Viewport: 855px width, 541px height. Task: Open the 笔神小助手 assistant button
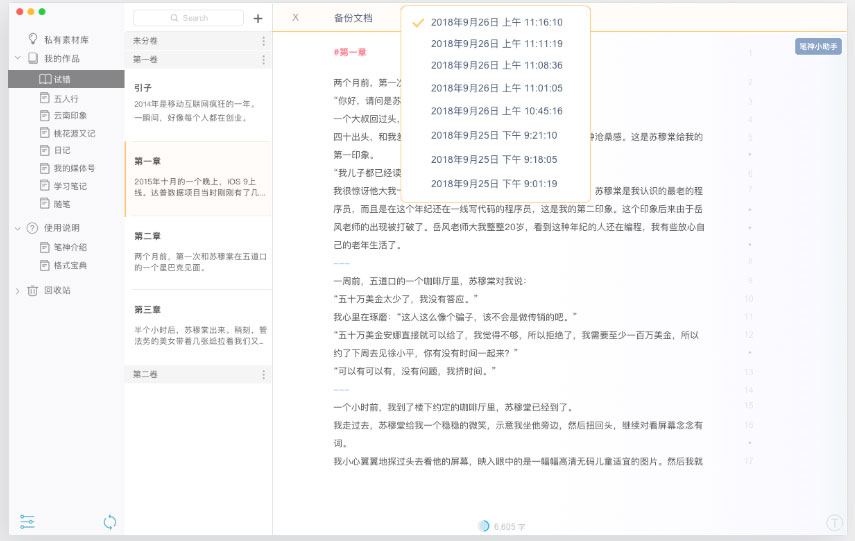point(818,47)
